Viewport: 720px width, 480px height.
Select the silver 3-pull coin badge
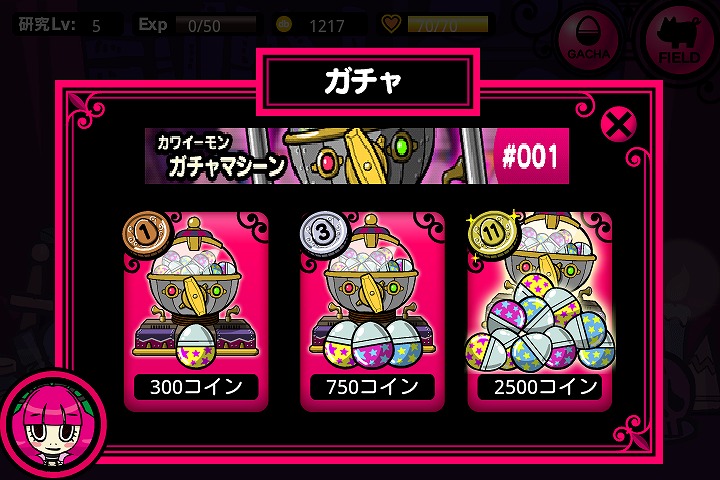point(324,232)
